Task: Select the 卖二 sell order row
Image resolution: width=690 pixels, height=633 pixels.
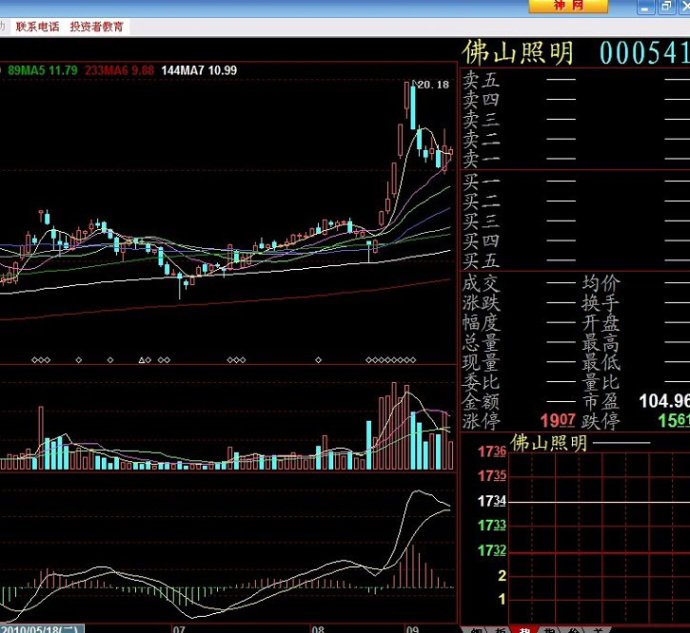Action: pos(575,140)
